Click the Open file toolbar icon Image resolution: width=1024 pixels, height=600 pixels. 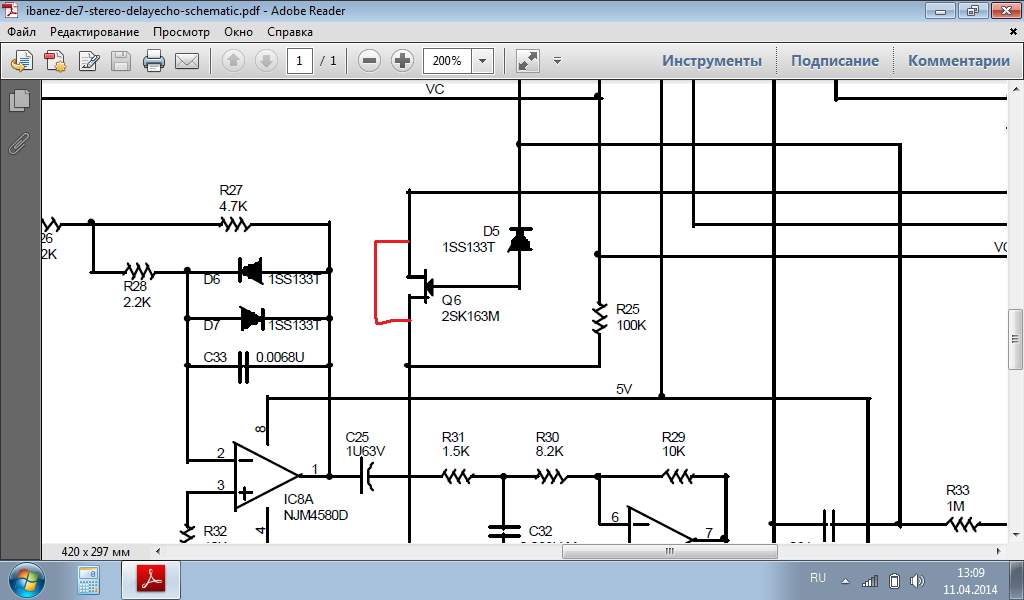coord(21,61)
